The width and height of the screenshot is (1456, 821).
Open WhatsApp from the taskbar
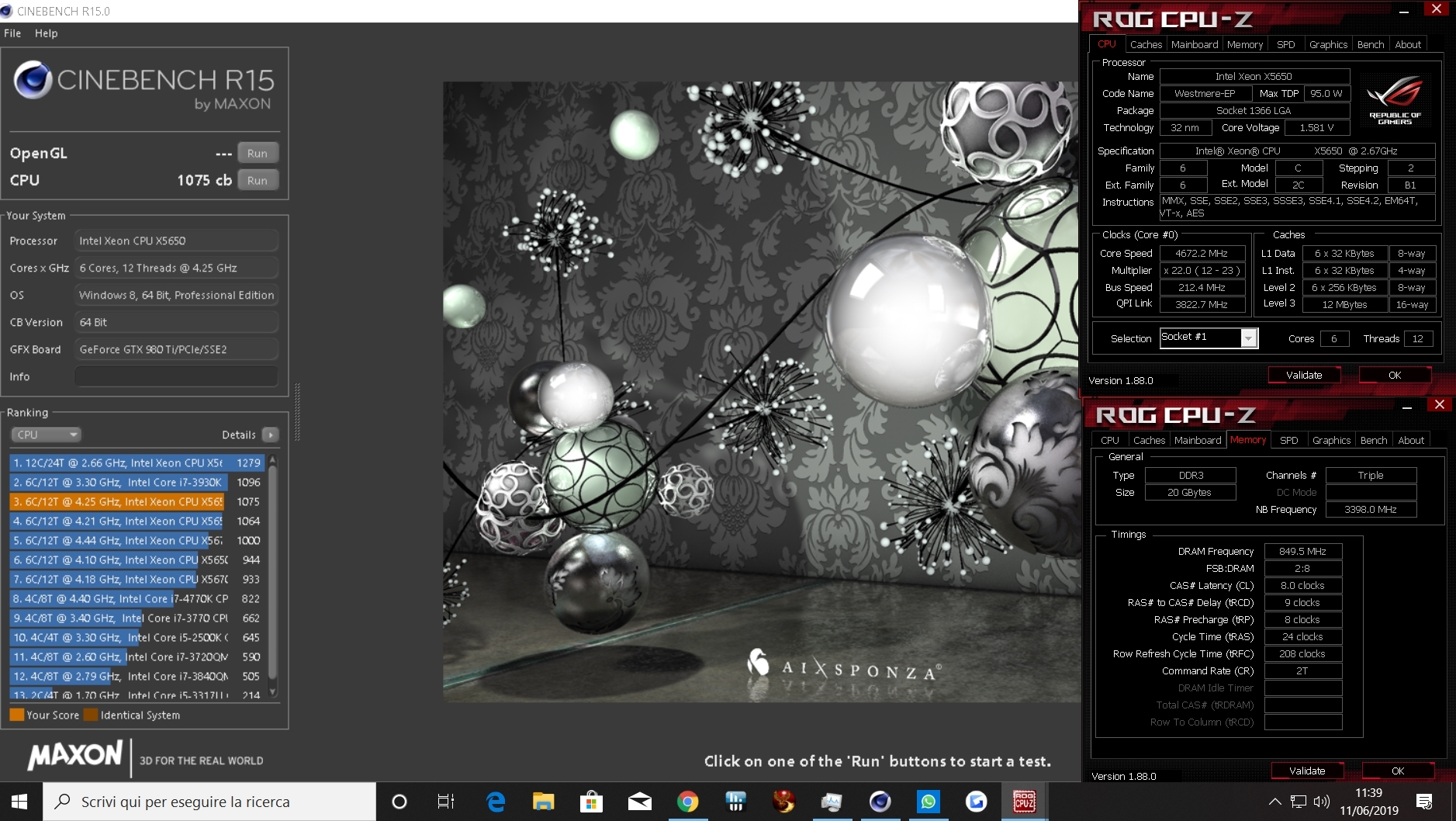(928, 802)
